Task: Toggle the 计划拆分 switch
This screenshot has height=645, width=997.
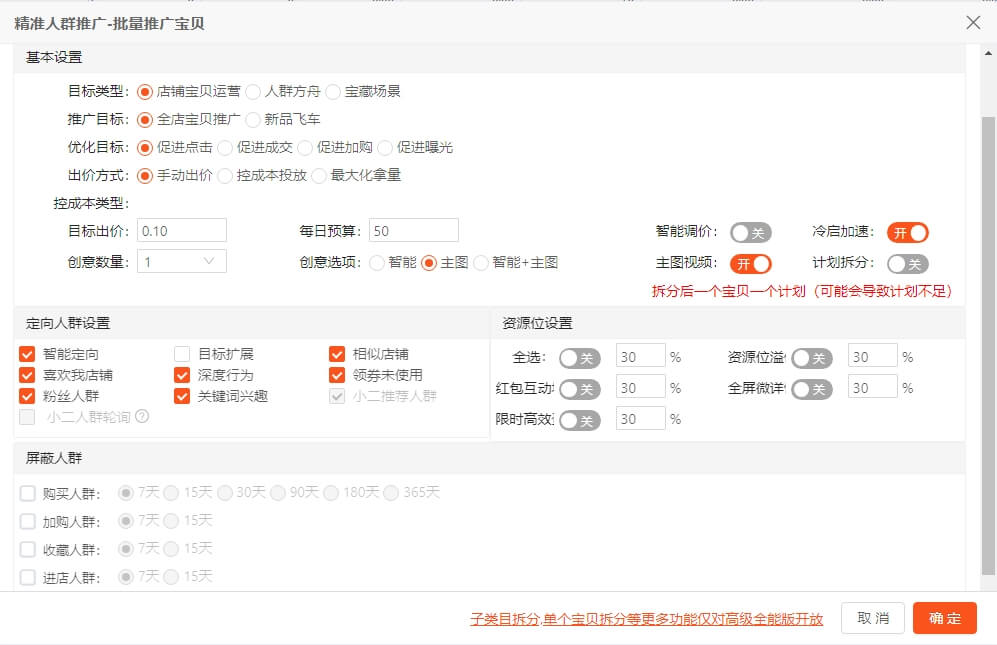Action: [x=908, y=263]
